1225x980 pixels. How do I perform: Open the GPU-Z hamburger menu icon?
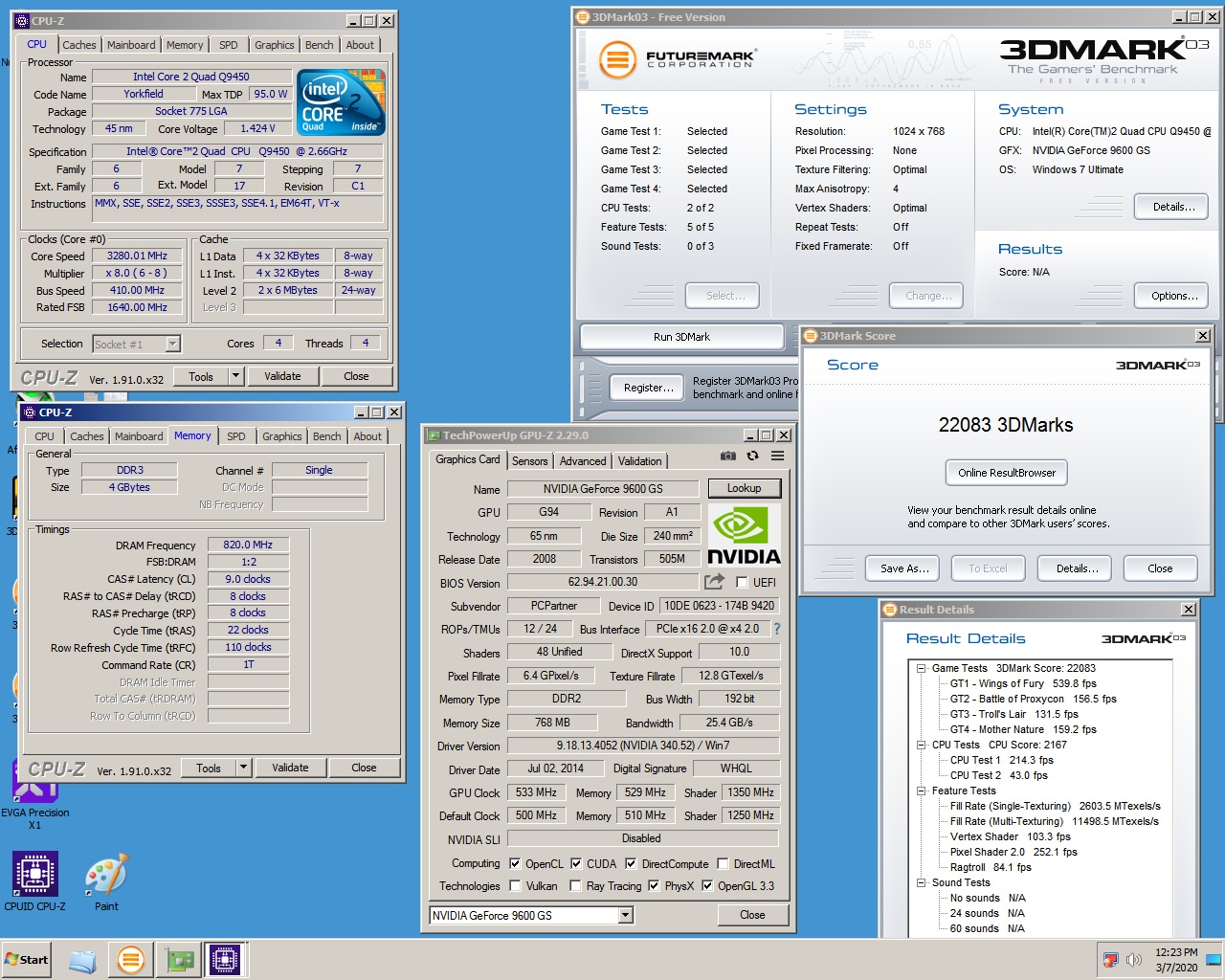click(777, 457)
